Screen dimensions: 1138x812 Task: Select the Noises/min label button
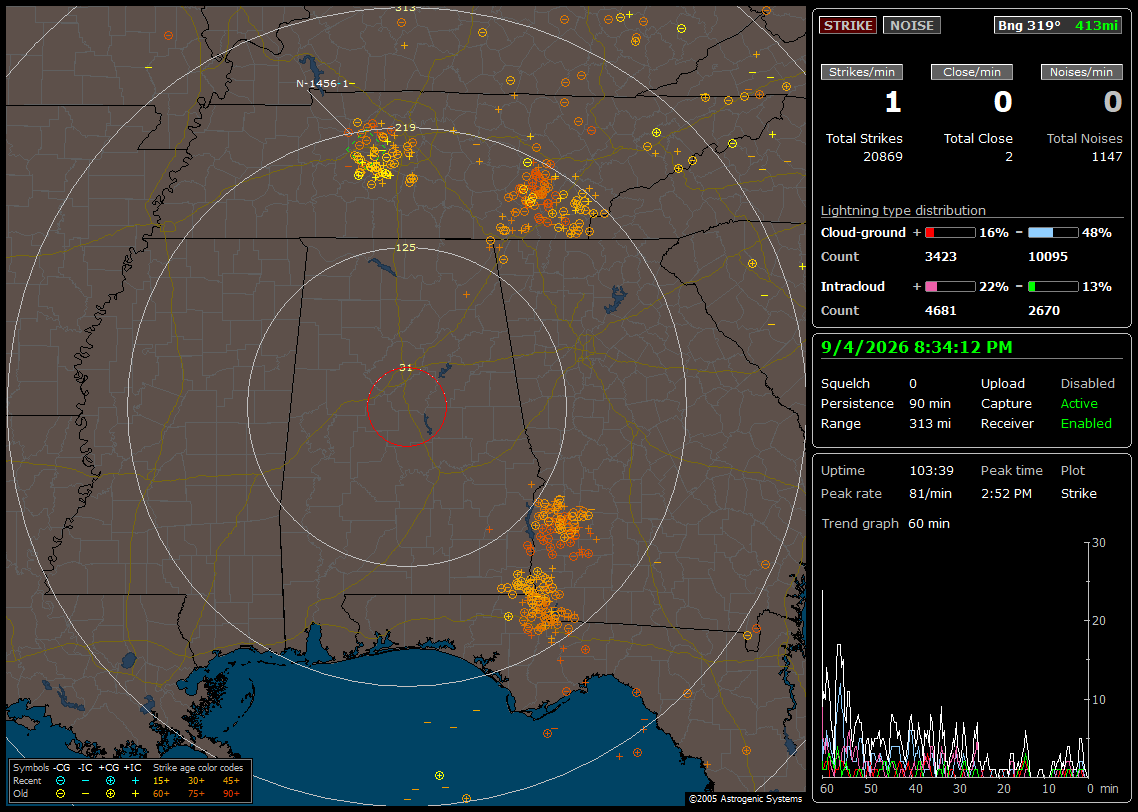pyautogui.click(x=1081, y=72)
